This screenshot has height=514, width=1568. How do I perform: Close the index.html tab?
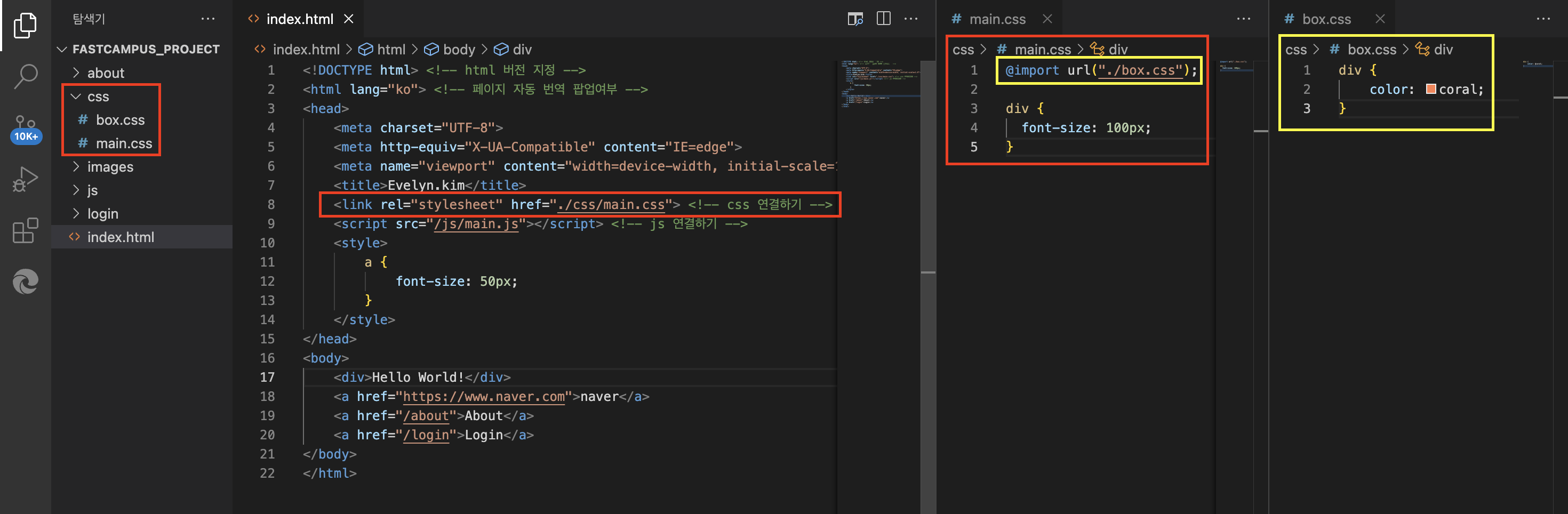pyautogui.click(x=349, y=19)
